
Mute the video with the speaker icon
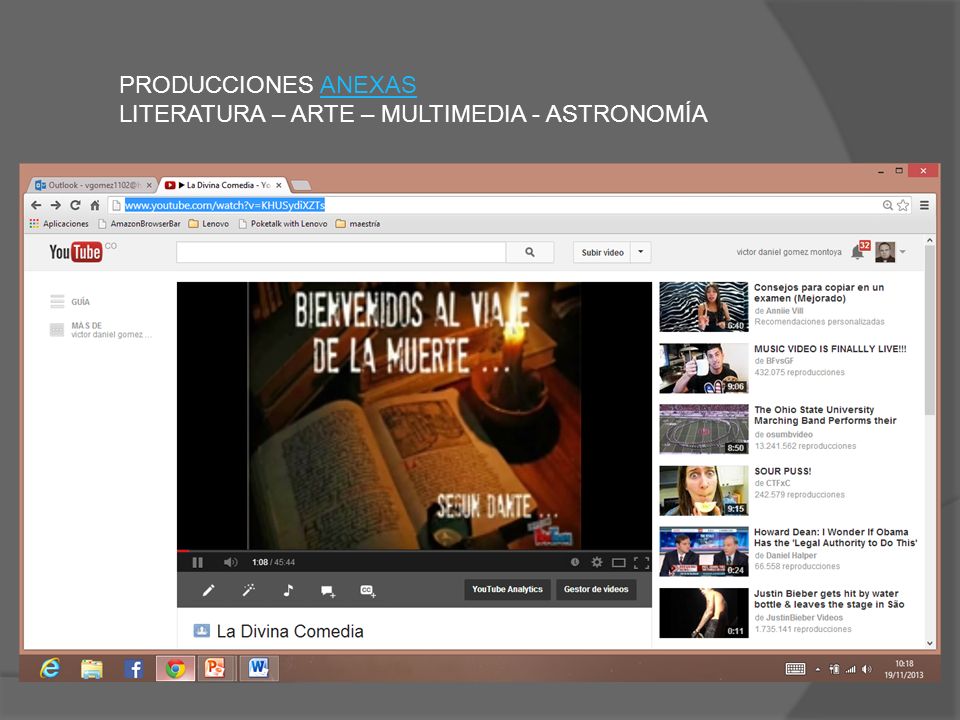point(230,562)
